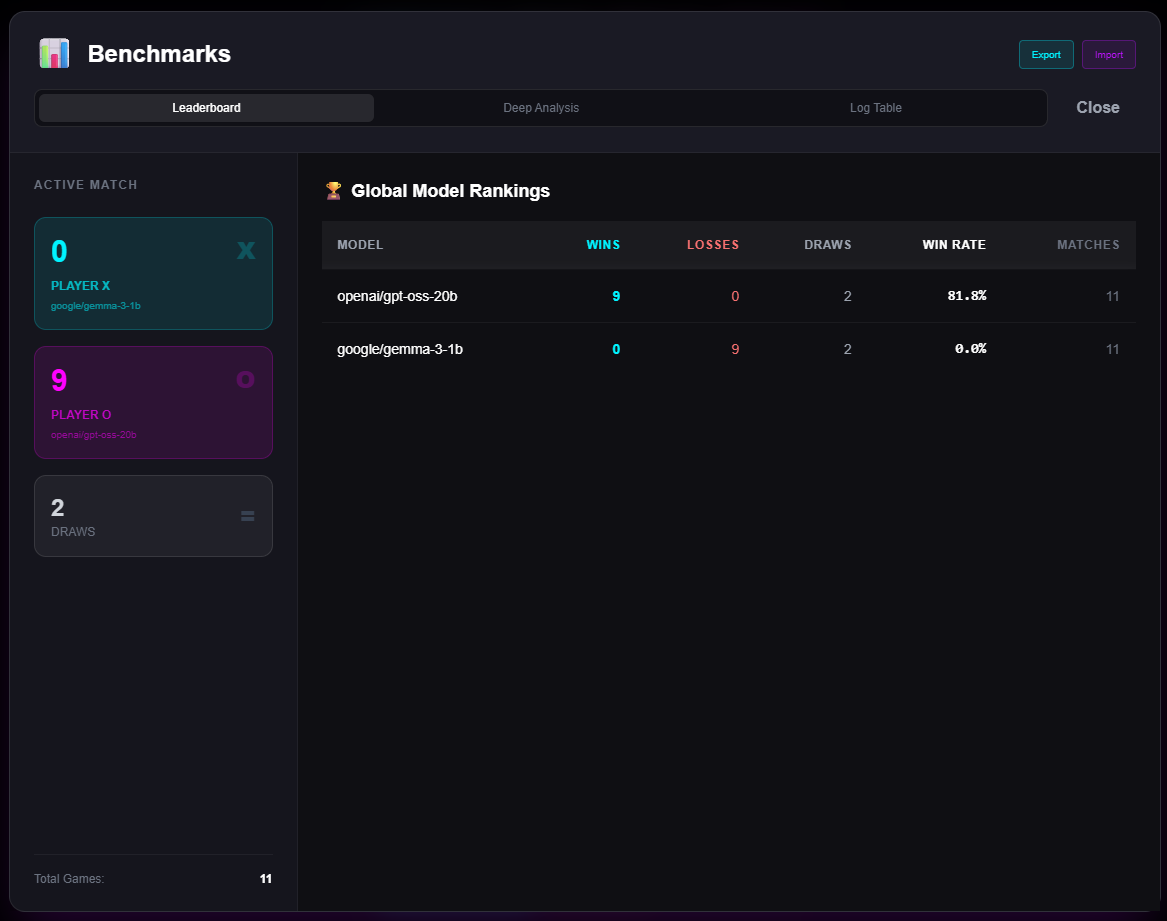Viewport: 1167px width, 921px height.
Task: Click the Matches column header
Action: pos(1088,245)
